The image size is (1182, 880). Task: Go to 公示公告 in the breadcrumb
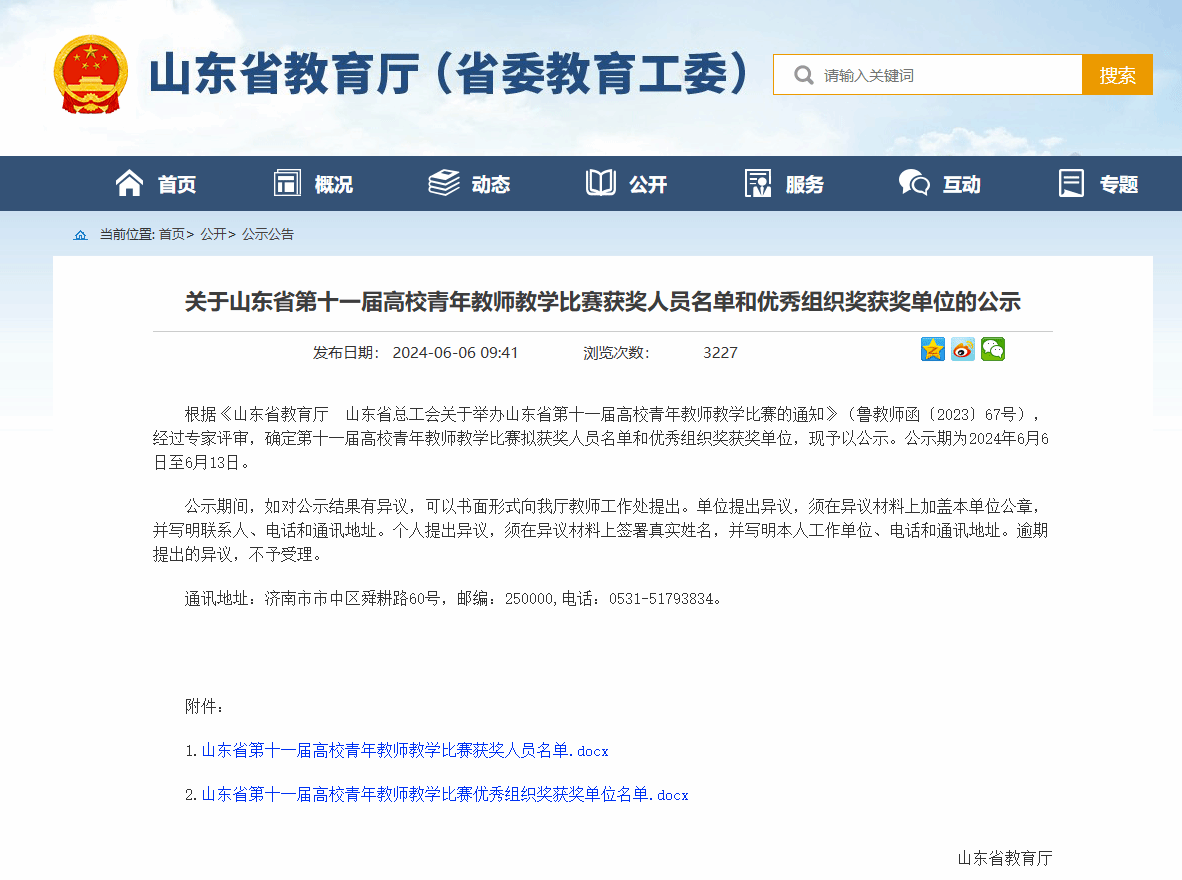268,235
